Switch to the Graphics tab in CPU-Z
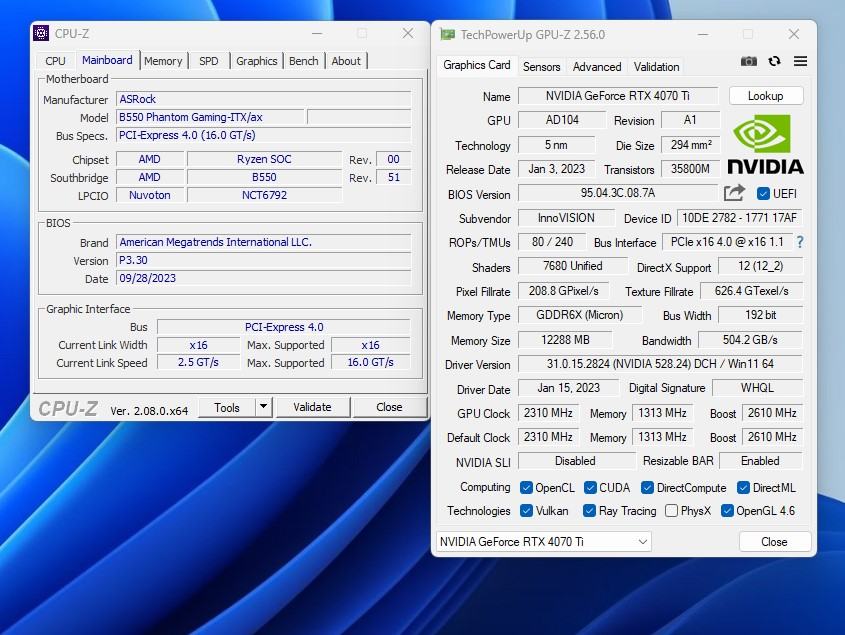The width and height of the screenshot is (845, 635). click(257, 61)
